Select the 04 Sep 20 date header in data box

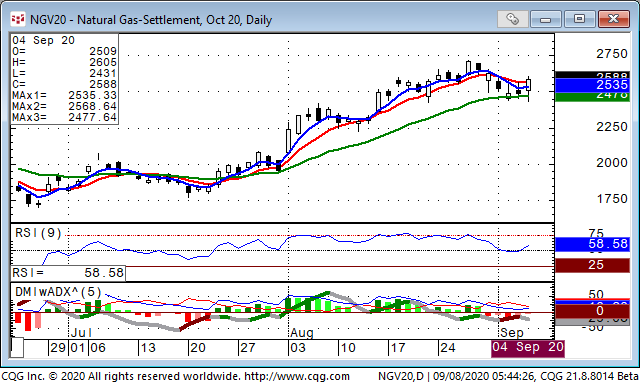(43, 40)
